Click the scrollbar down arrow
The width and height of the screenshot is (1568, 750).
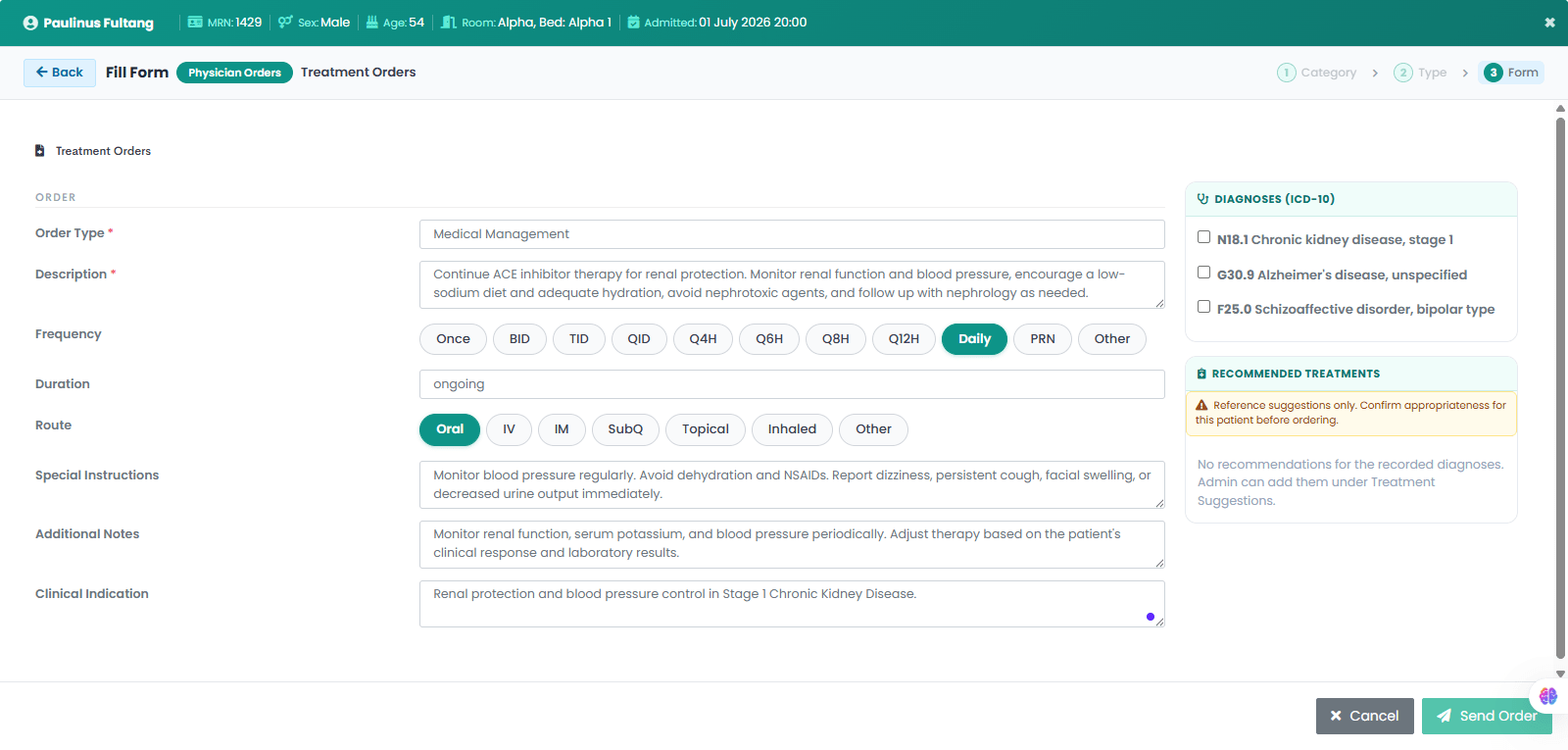click(1560, 675)
